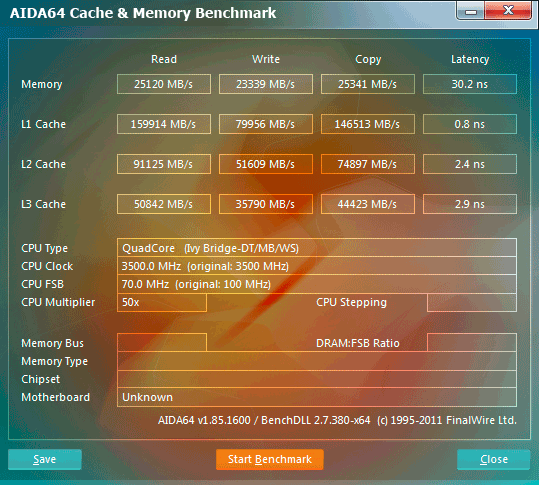Select the Memory Copy value 25341 MB/s
The height and width of the screenshot is (485, 539).
(x=367, y=84)
